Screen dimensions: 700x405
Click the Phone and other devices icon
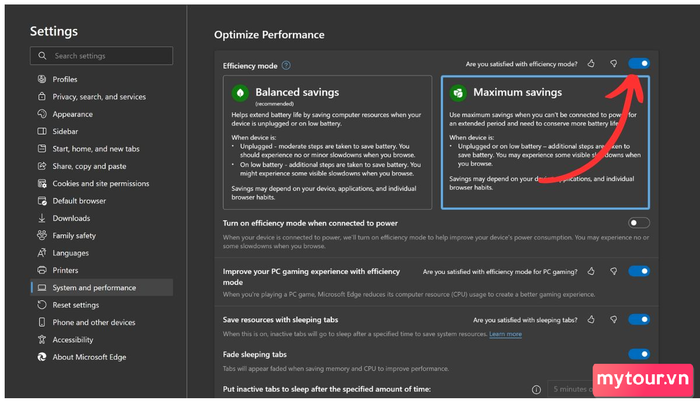click(42, 322)
